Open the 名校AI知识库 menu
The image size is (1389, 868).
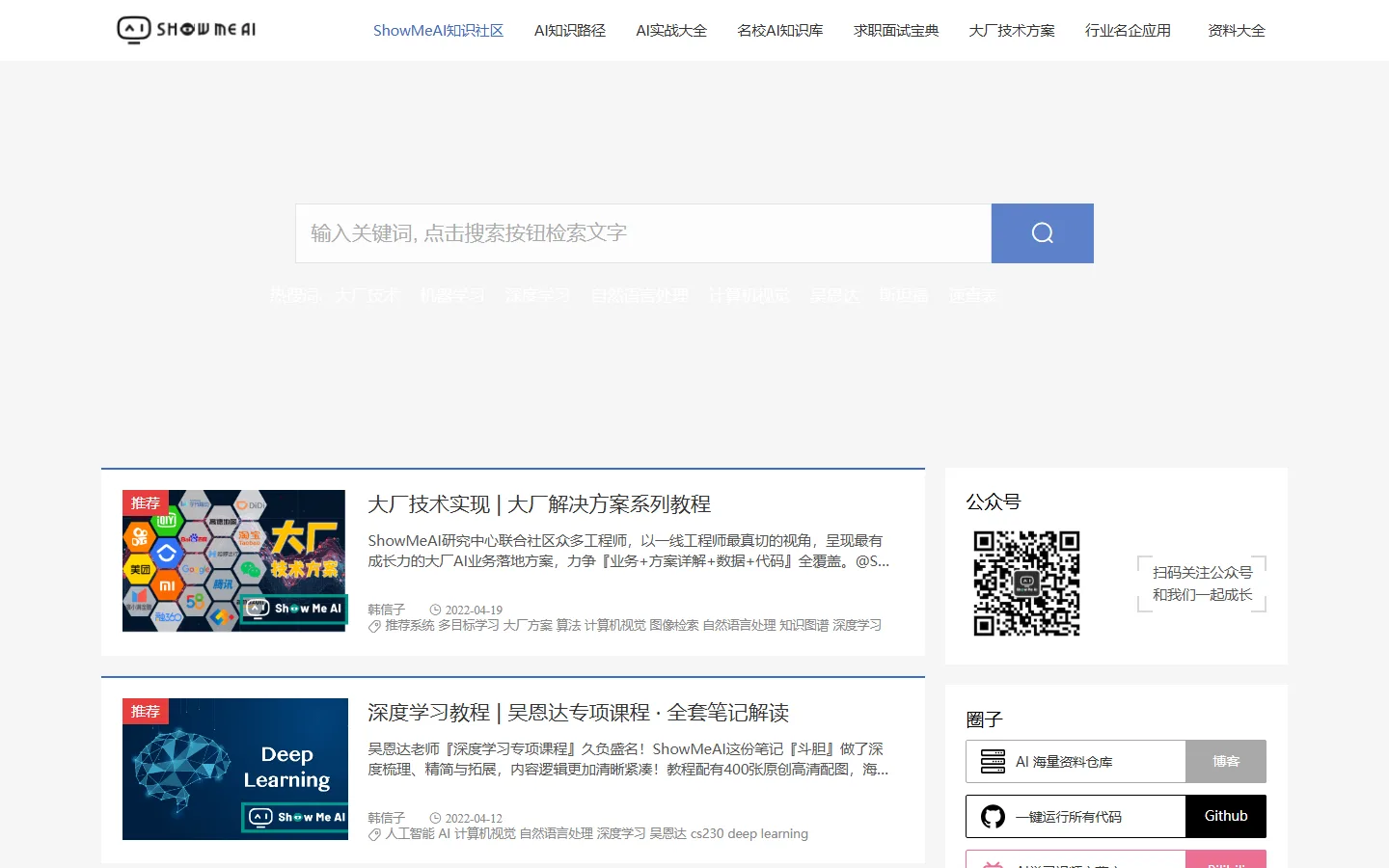coord(780,31)
